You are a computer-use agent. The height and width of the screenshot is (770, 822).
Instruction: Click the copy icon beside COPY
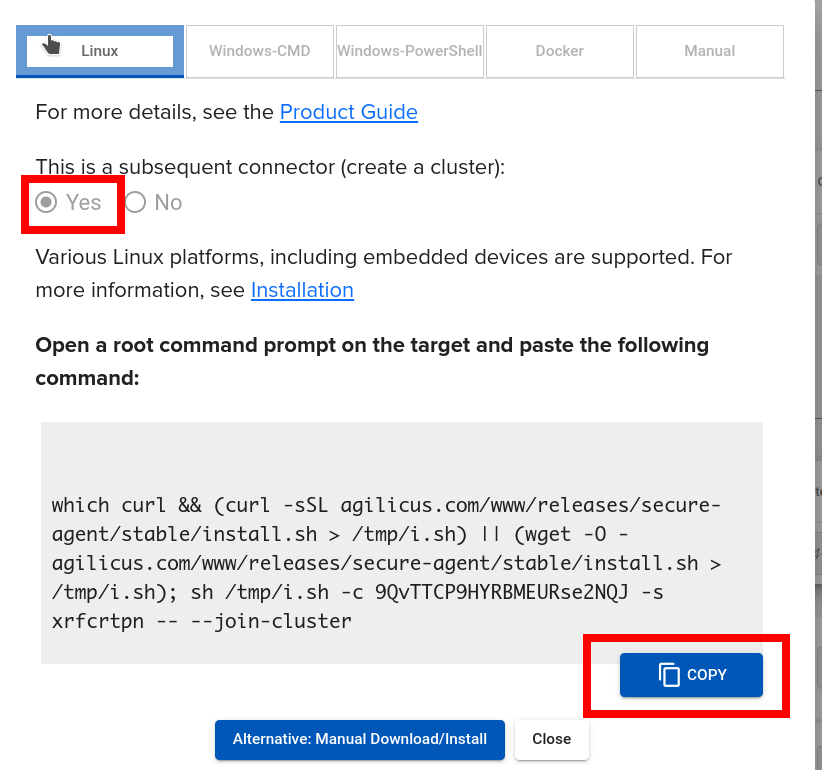click(x=669, y=675)
